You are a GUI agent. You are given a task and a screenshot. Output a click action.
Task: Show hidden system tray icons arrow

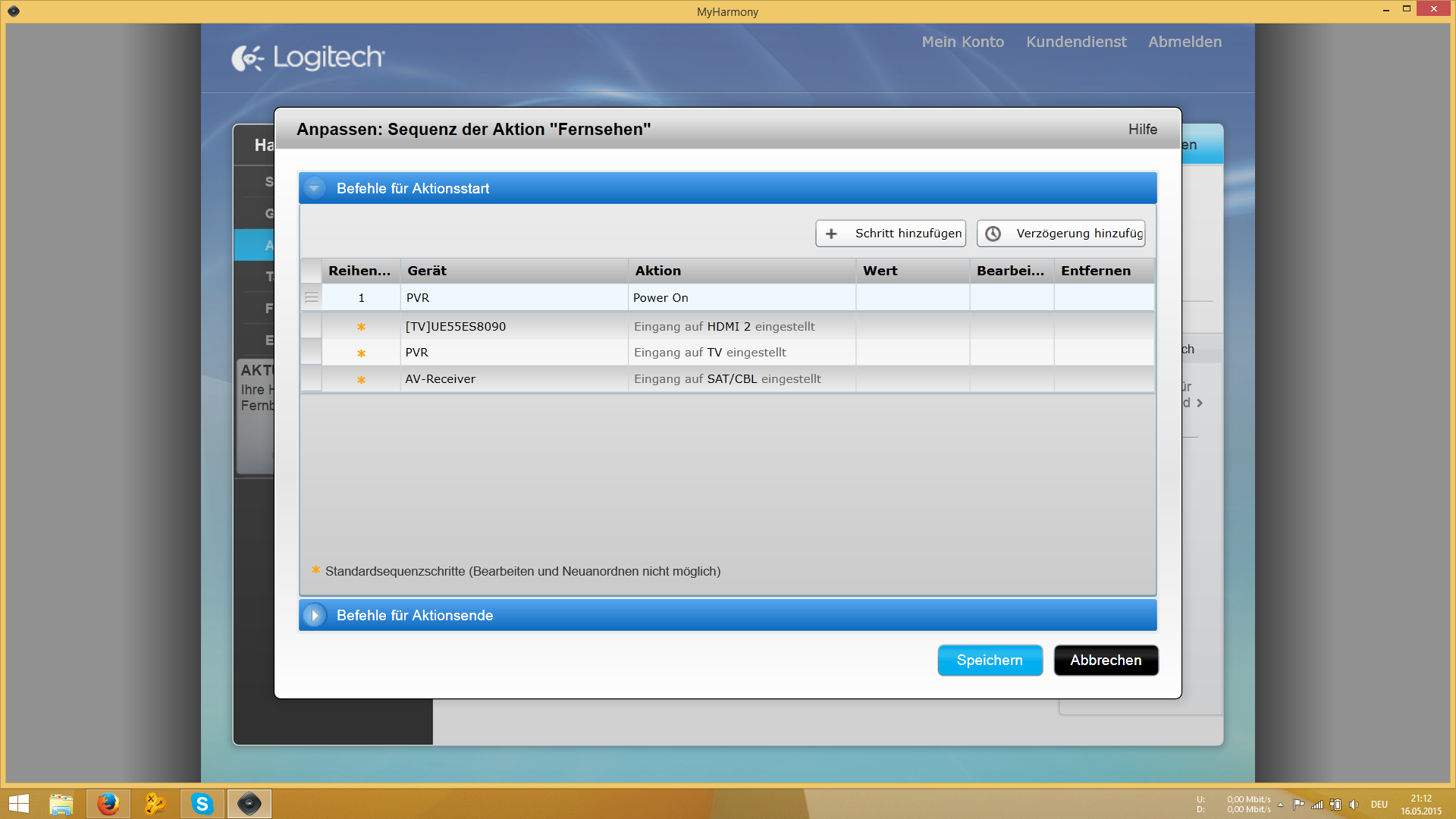coord(1280,805)
